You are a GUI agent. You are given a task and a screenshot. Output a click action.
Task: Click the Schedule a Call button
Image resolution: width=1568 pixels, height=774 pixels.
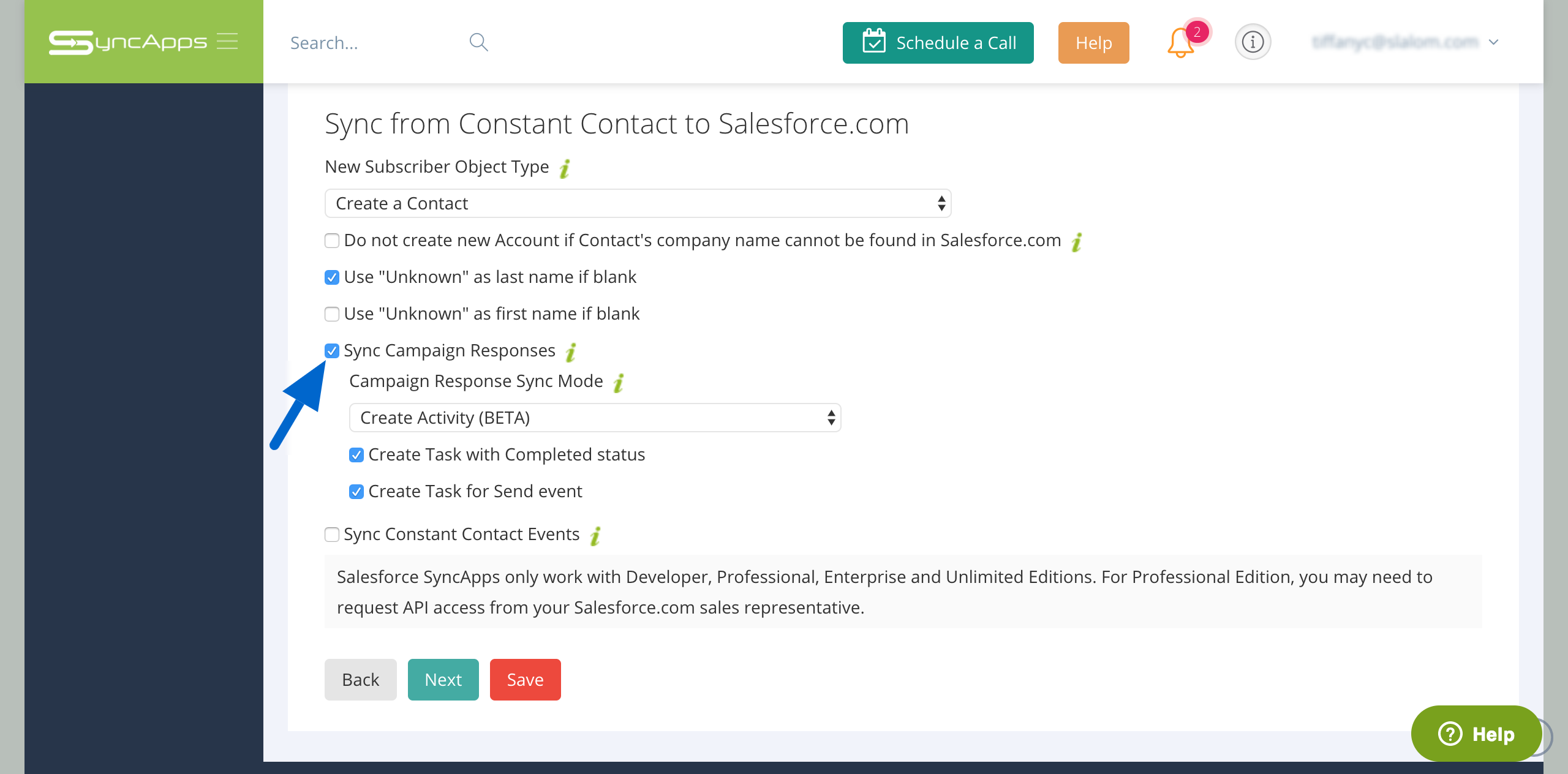click(938, 43)
